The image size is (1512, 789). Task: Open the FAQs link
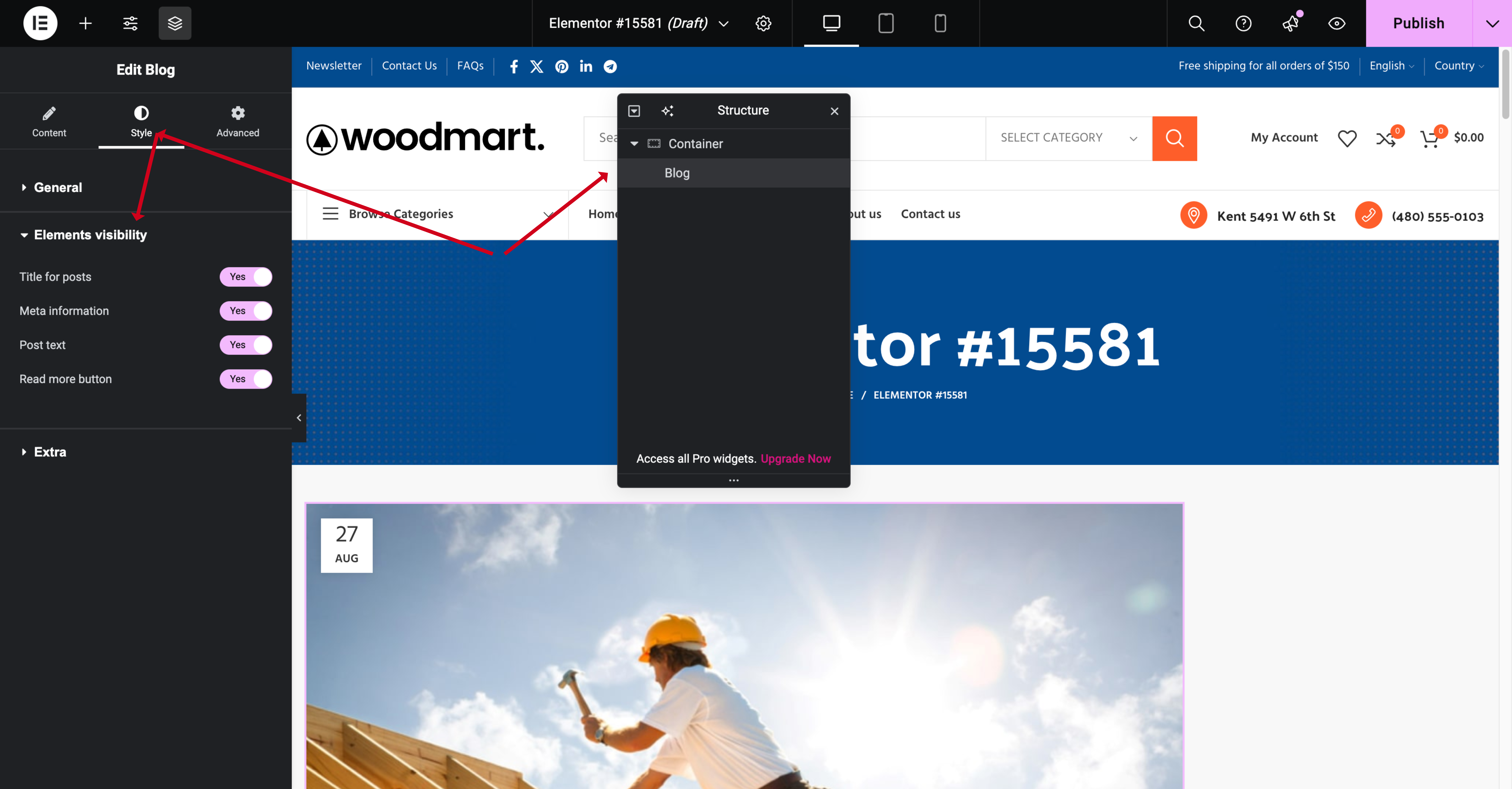470,66
